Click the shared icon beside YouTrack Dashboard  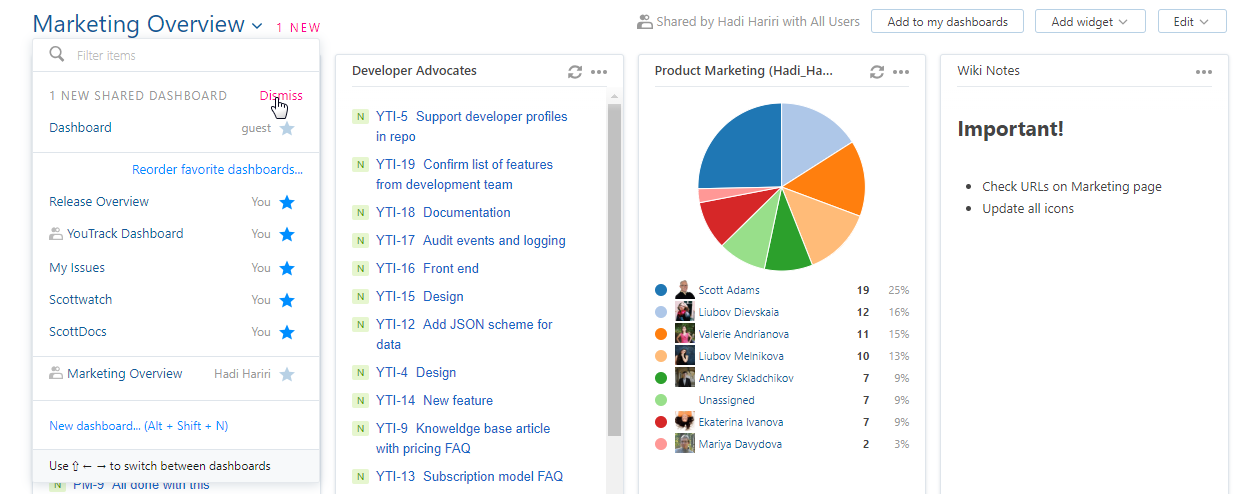pyautogui.click(x=56, y=234)
